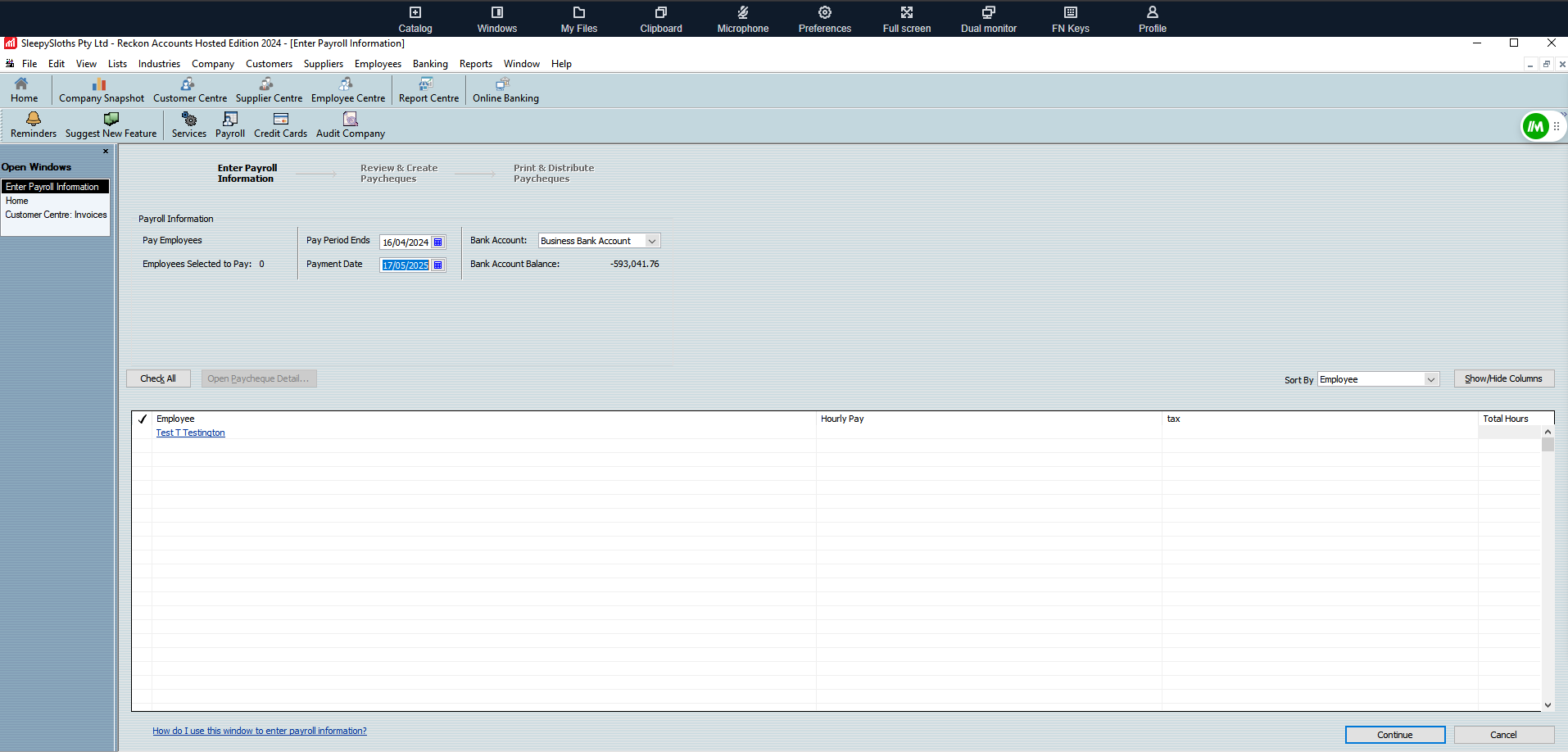
Task: Click Suggest New Feature icon
Action: click(111, 125)
